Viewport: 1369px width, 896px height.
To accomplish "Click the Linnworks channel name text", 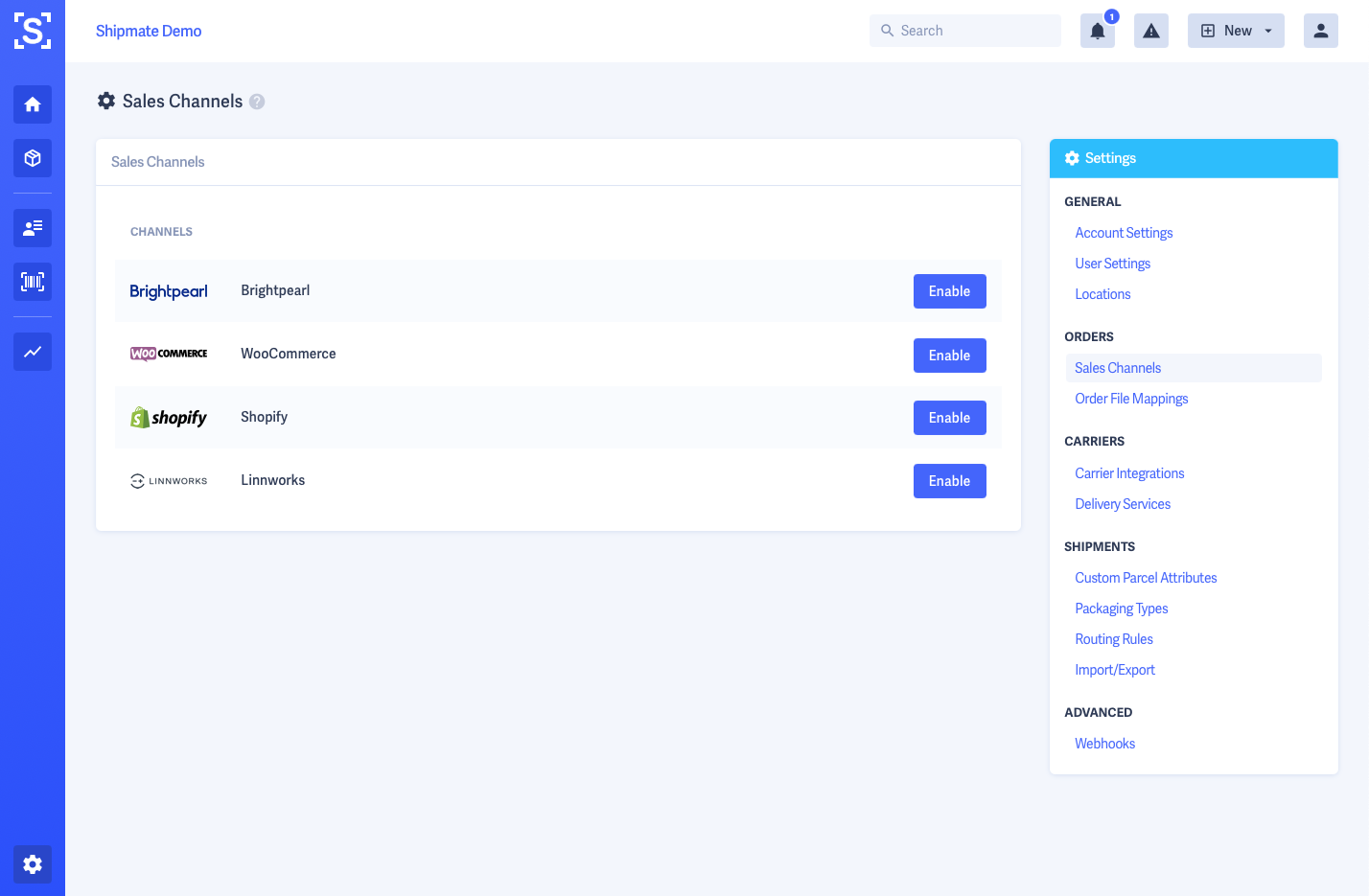I will point(272,480).
